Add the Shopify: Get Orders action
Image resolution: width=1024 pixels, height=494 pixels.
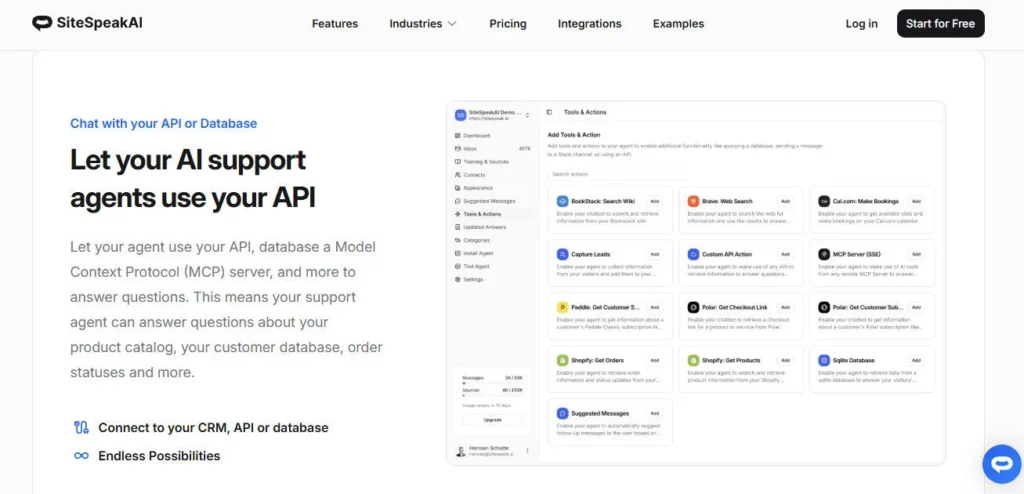click(x=654, y=360)
